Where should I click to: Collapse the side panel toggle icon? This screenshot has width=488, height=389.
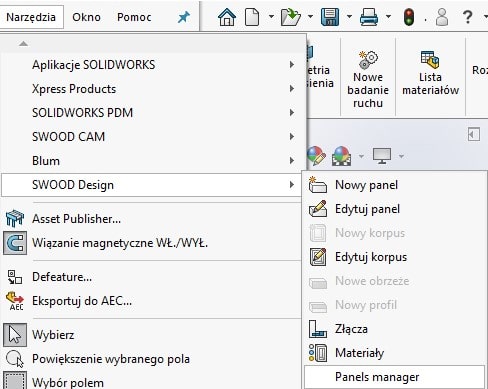[474, 135]
